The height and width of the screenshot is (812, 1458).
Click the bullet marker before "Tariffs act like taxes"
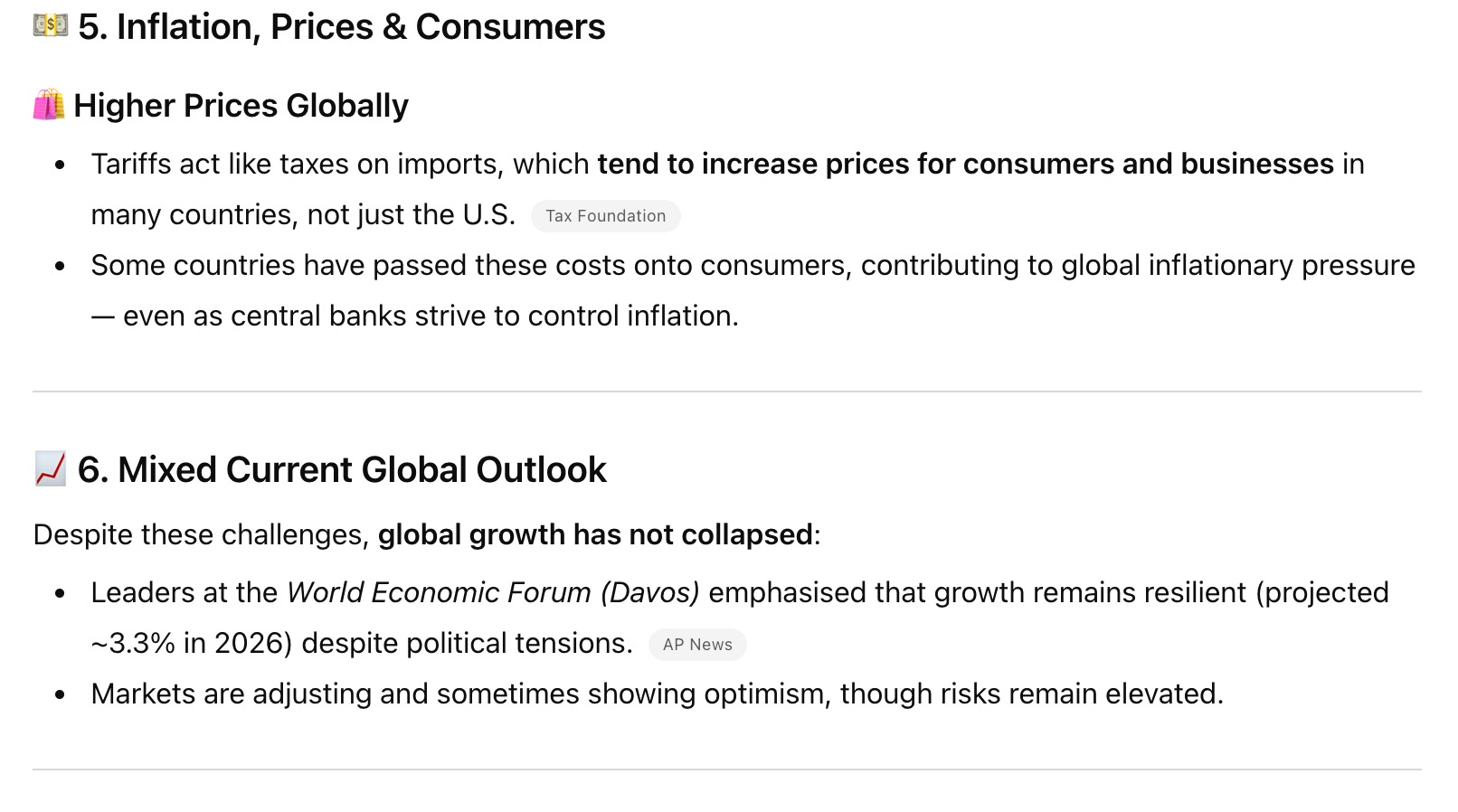[x=61, y=165]
